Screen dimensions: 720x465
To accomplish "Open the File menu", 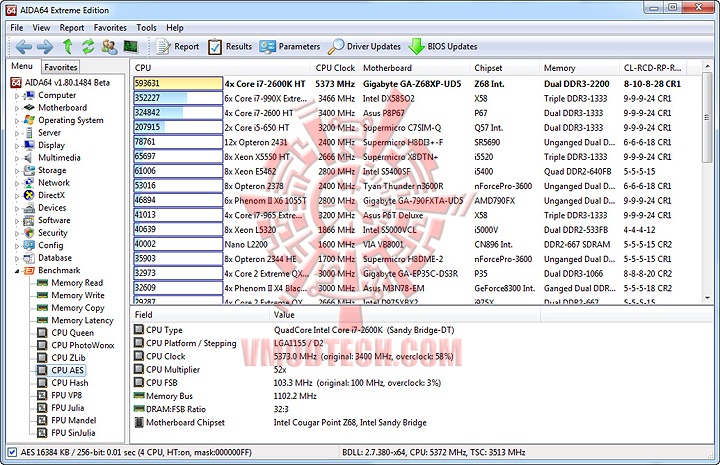I will [17, 28].
